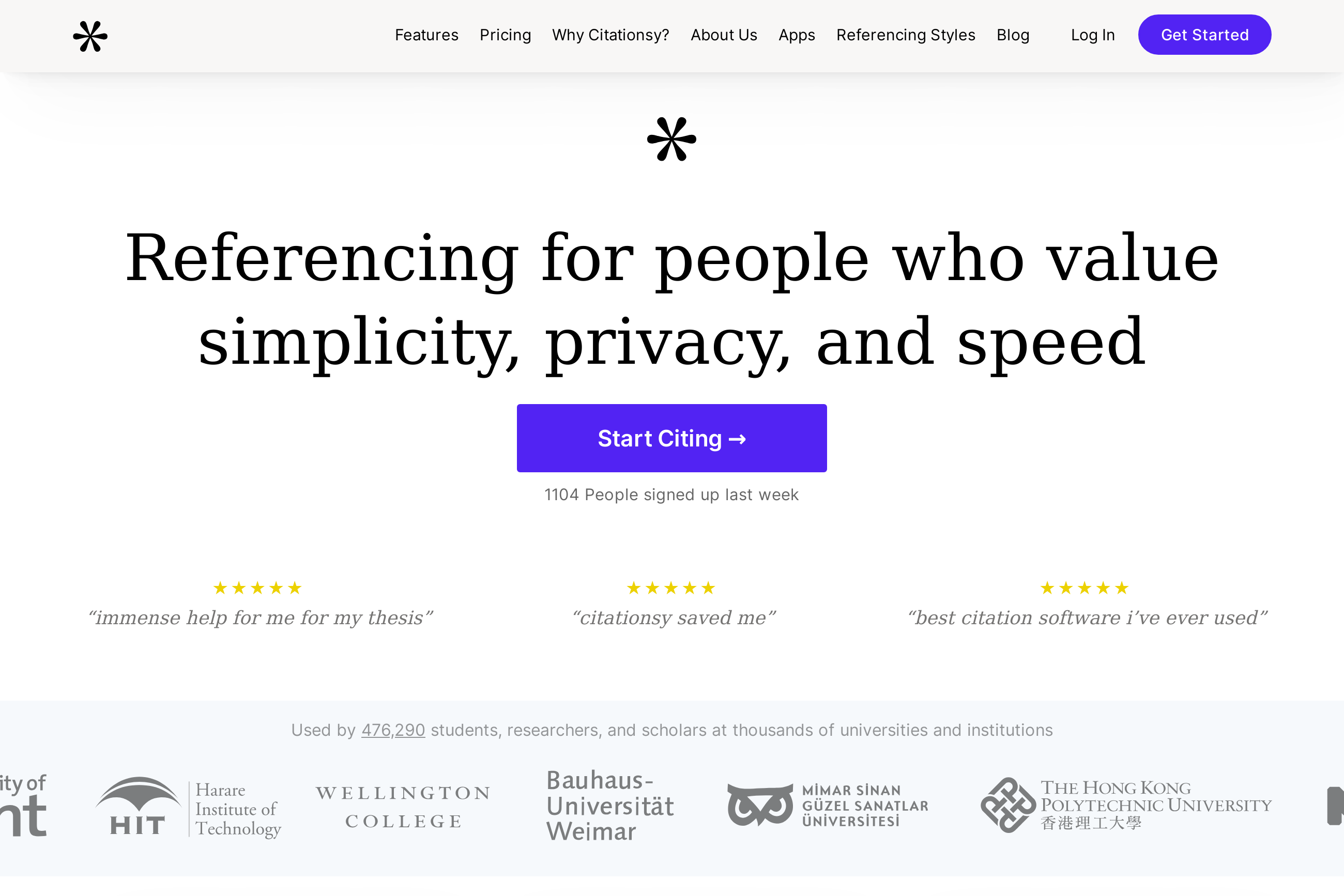Click the stars above "citationsy saved me"
Viewport: 1344px width, 896px height.
671,588
